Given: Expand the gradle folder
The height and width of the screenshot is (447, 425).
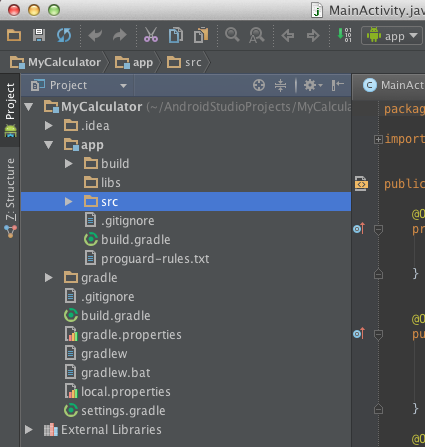Looking at the screenshot, I should click(x=49, y=278).
